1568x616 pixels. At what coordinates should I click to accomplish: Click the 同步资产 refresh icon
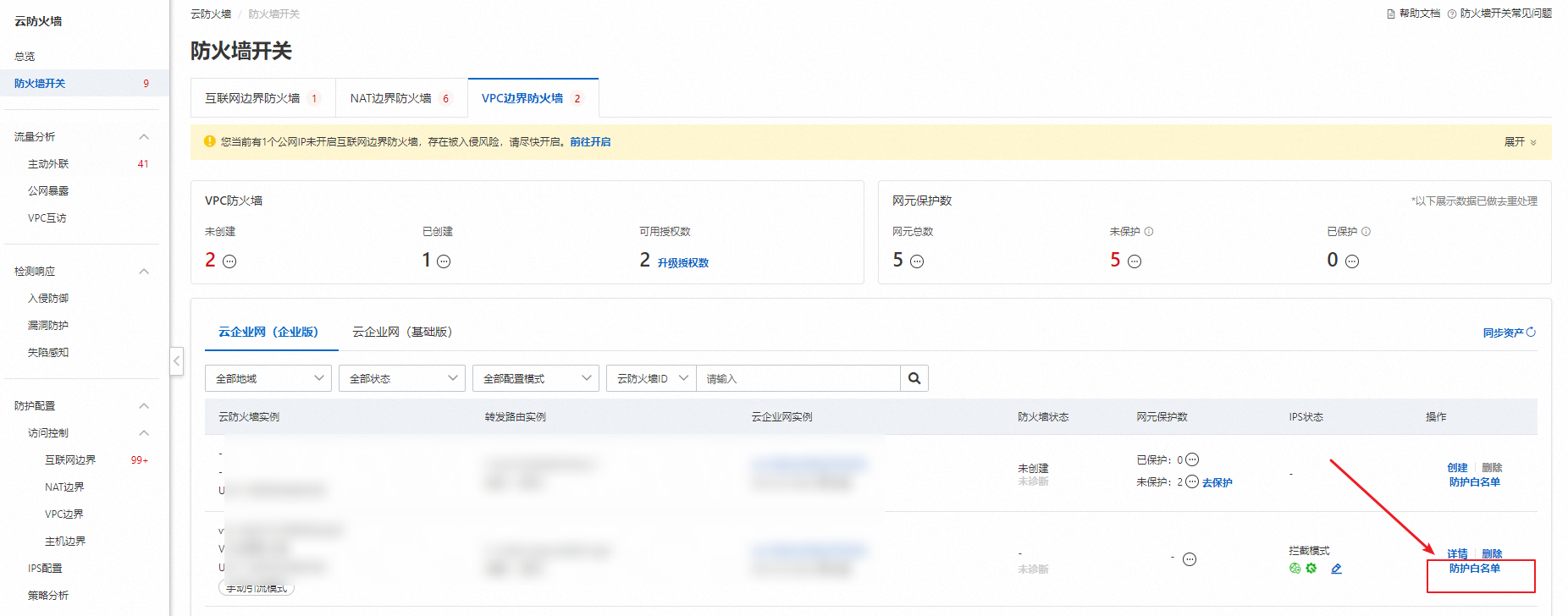pyautogui.click(x=1531, y=333)
